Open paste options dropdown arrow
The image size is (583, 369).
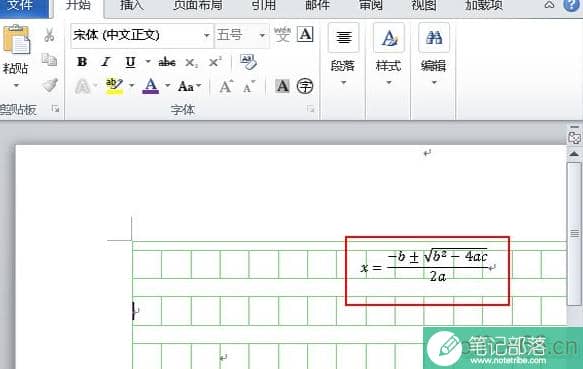(x=16, y=86)
